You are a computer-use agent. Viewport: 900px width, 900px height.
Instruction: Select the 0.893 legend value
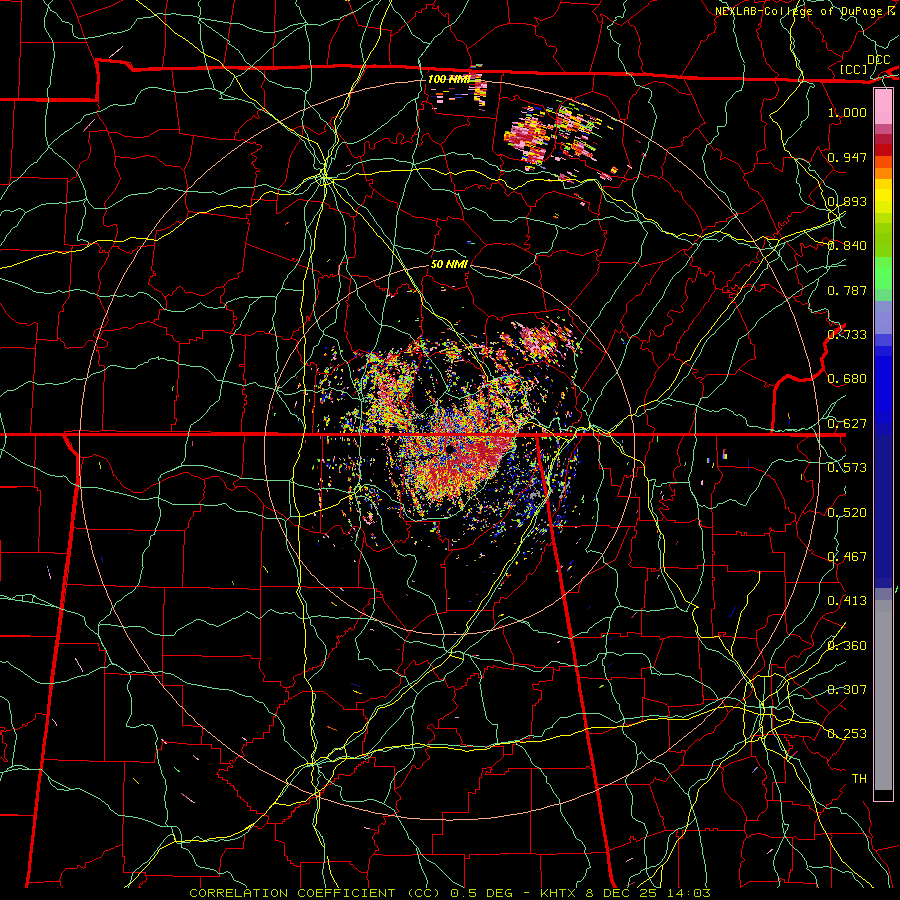tap(847, 201)
